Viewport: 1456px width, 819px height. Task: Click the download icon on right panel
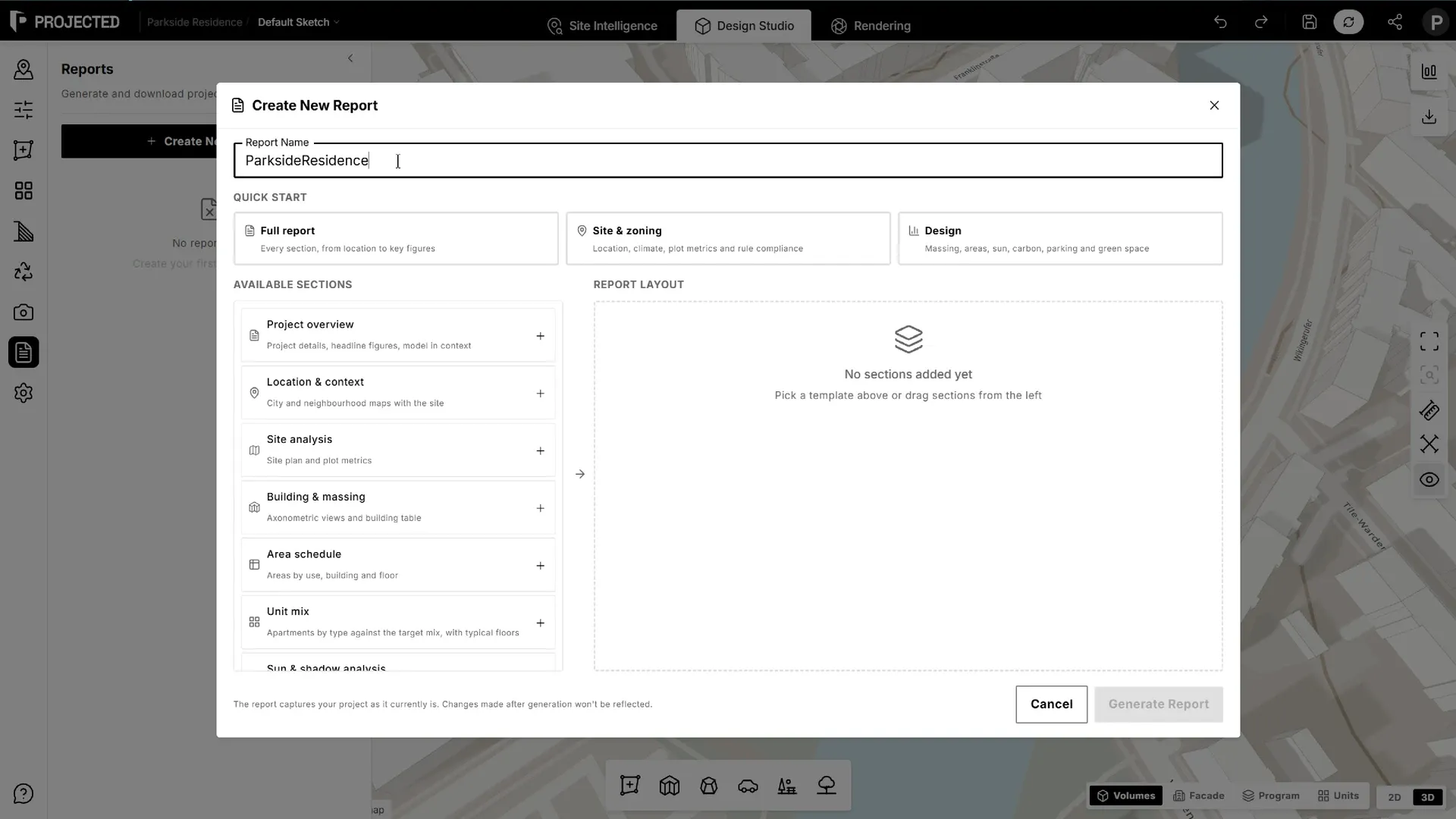1429,117
